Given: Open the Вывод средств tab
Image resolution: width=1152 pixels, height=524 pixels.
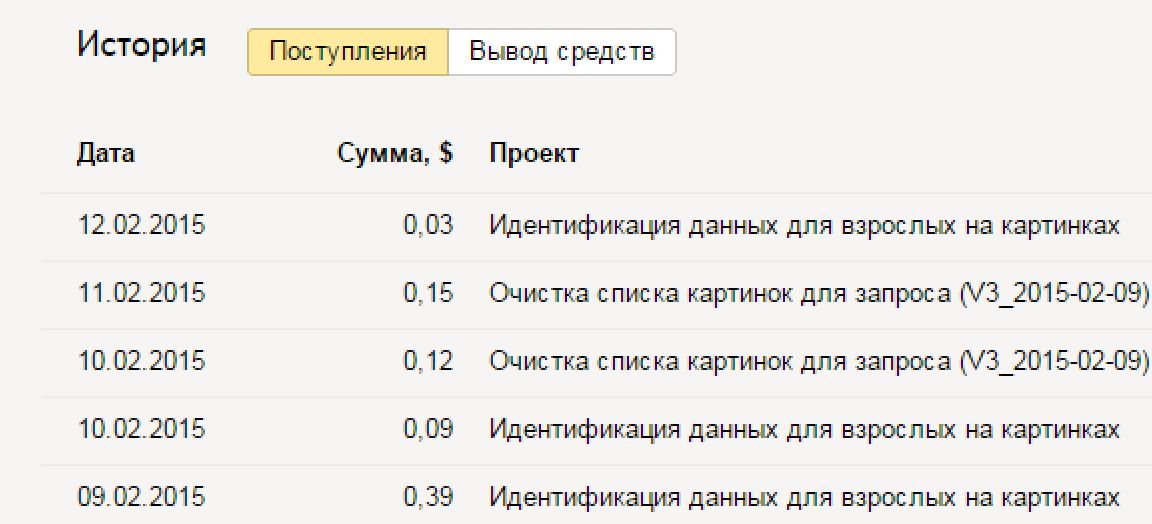Looking at the screenshot, I should (562, 52).
